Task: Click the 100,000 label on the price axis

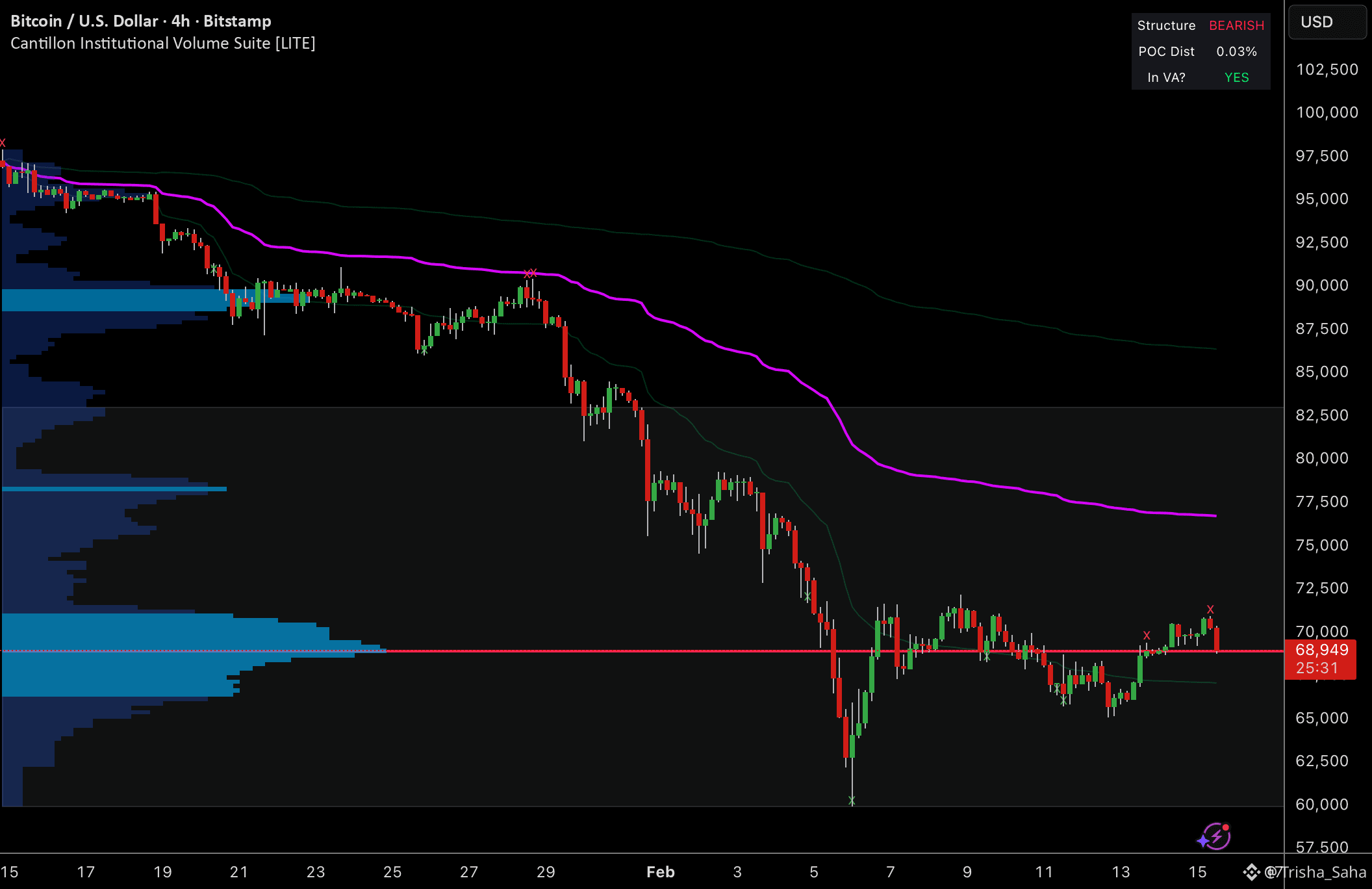Action: (1327, 112)
